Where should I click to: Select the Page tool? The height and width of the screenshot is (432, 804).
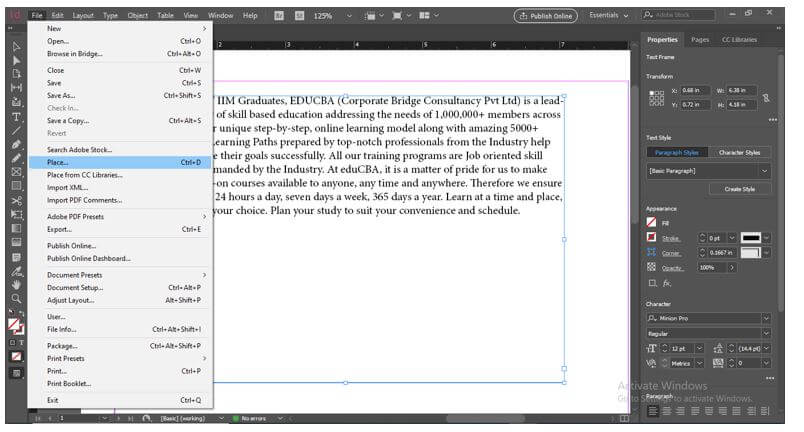click(x=16, y=74)
